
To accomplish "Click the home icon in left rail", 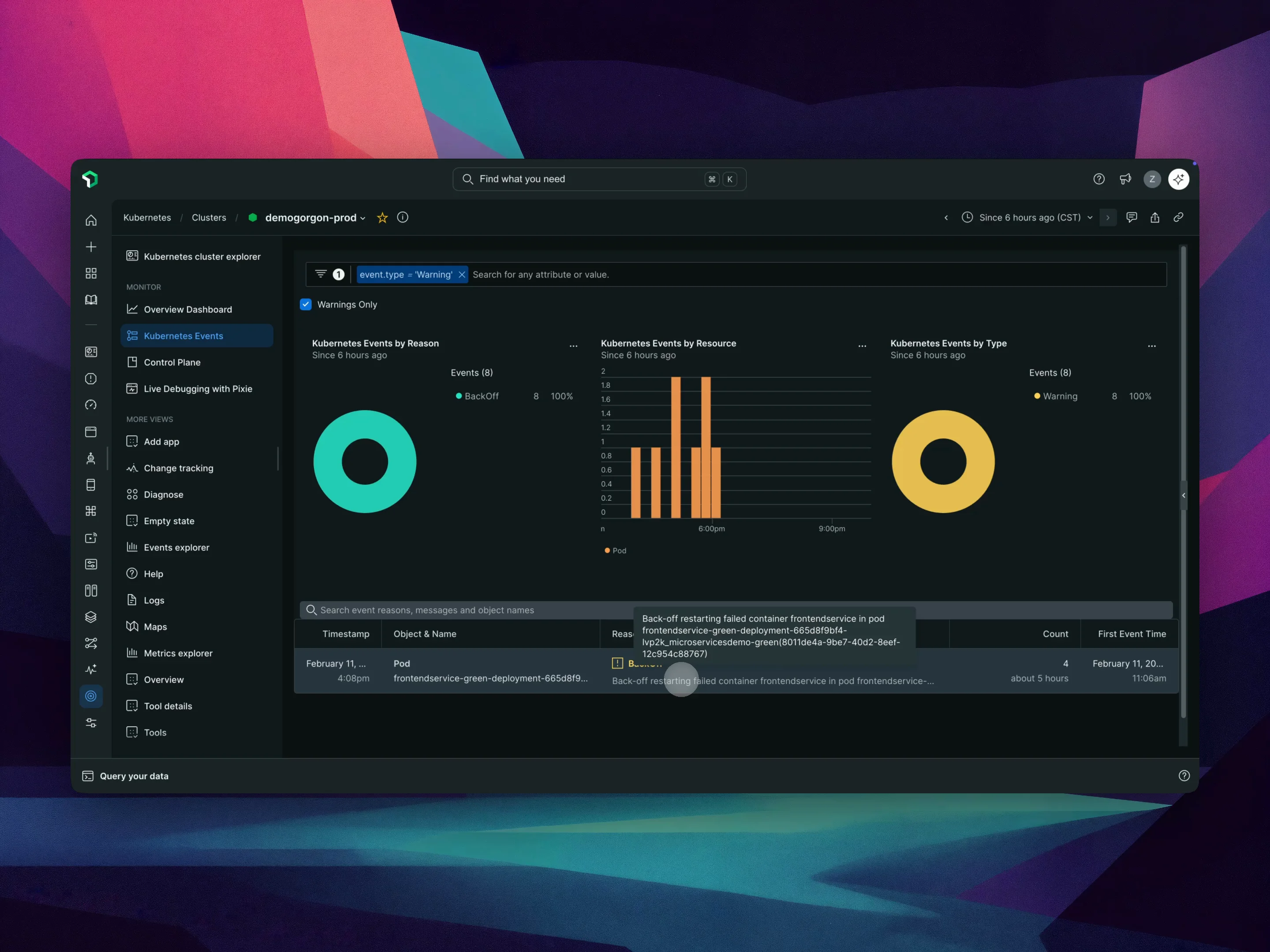I will tap(91, 220).
